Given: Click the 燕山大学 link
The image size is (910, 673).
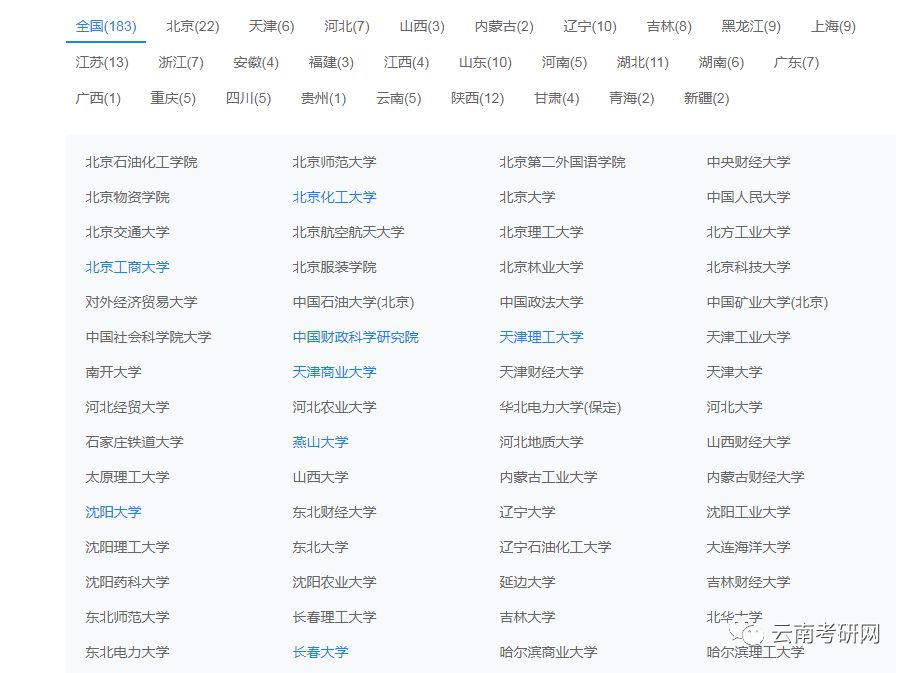Looking at the screenshot, I should 320,442.
